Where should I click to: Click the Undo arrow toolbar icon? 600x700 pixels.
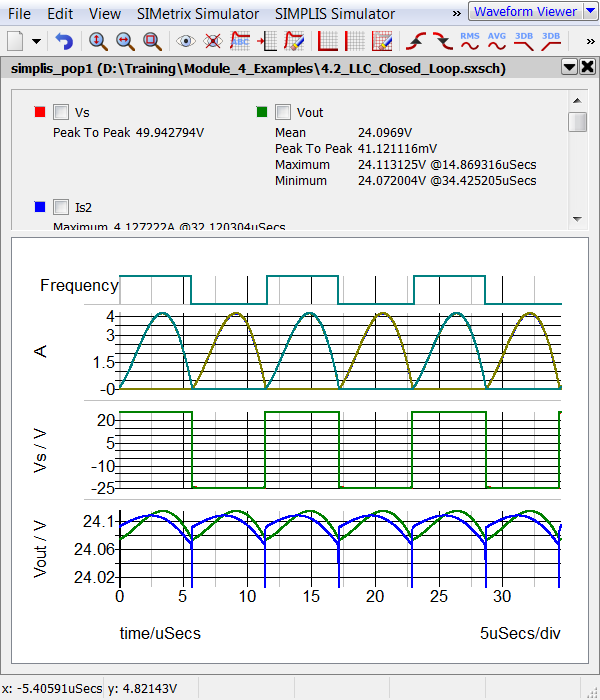64,42
